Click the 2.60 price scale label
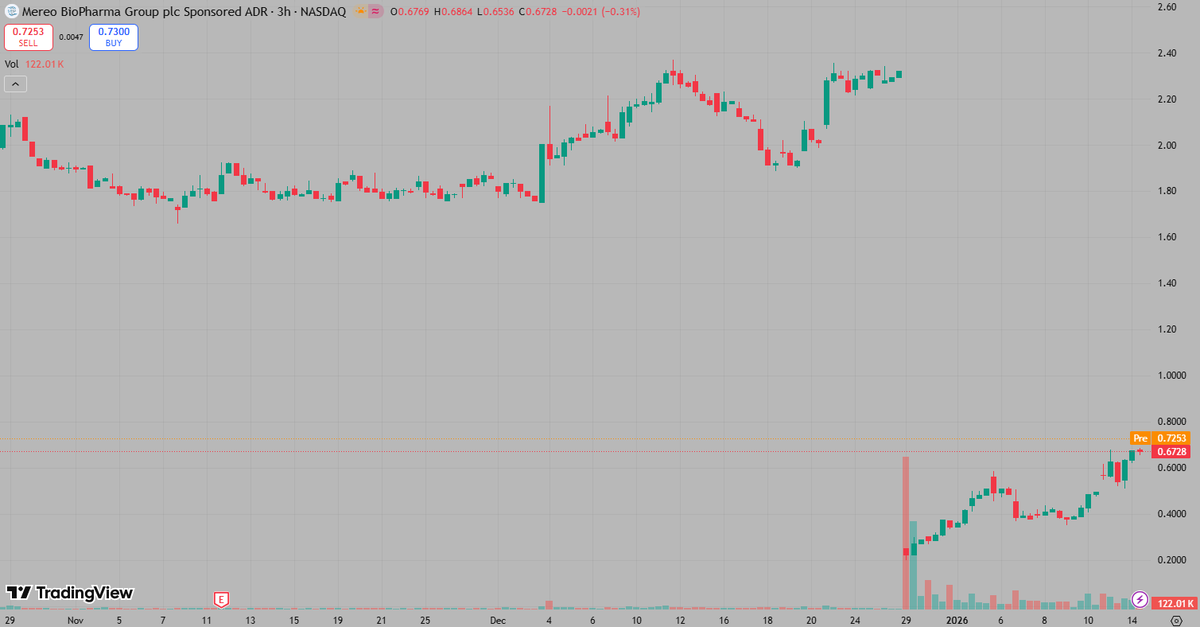 pyautogui.click(x=1166, y=7)
